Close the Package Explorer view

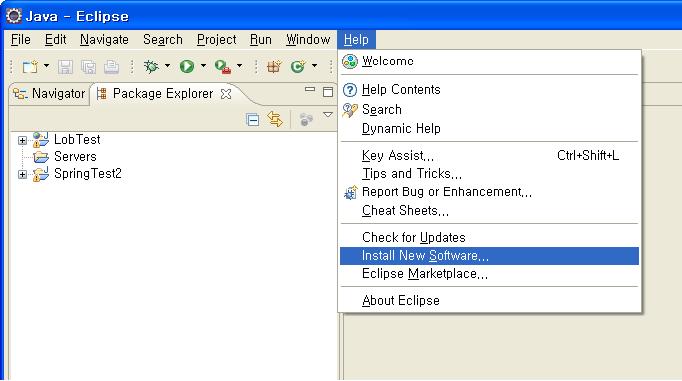[x=226, y=94]
